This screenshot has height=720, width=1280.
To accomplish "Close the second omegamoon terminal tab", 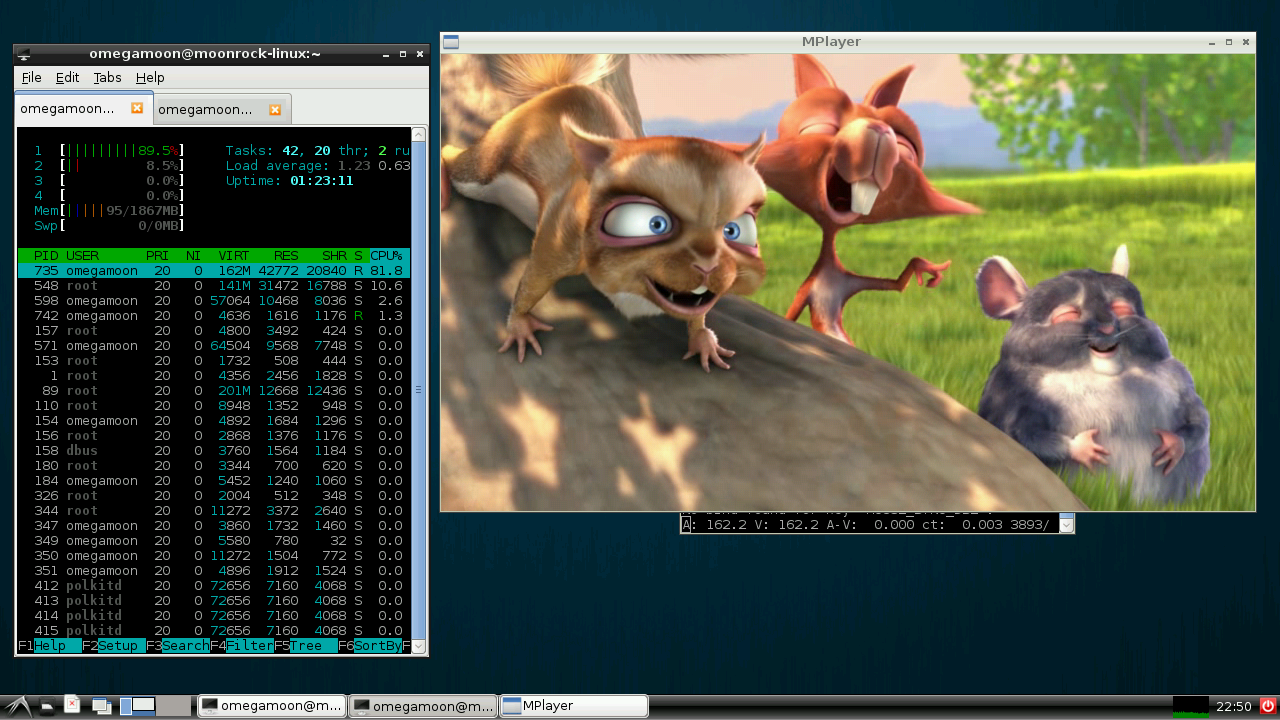I will click(274, 109).
